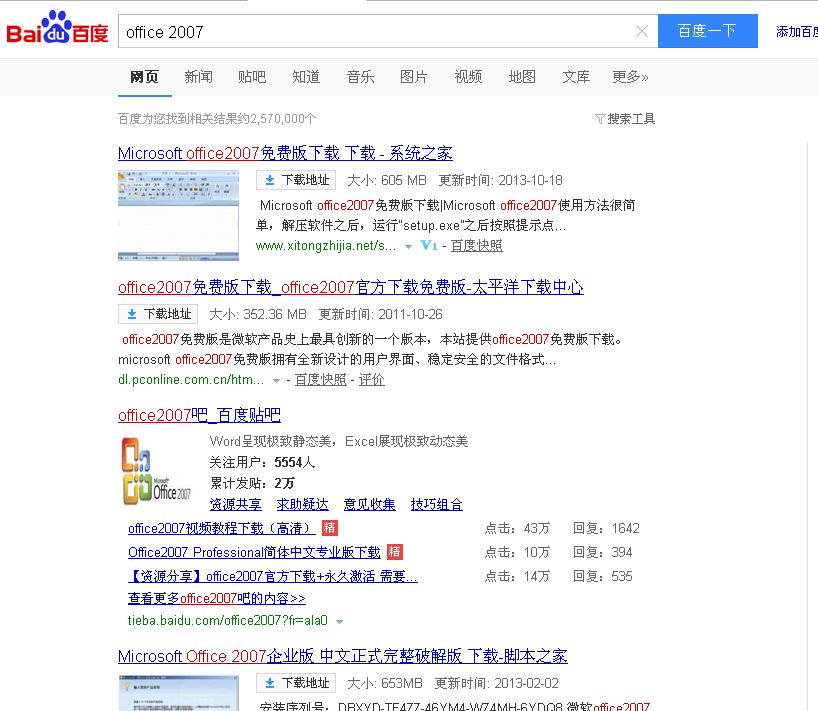This screenshot has height=711, width=818.
Task: Switch to the 地图 tab
Action: (x=522, y=77)
